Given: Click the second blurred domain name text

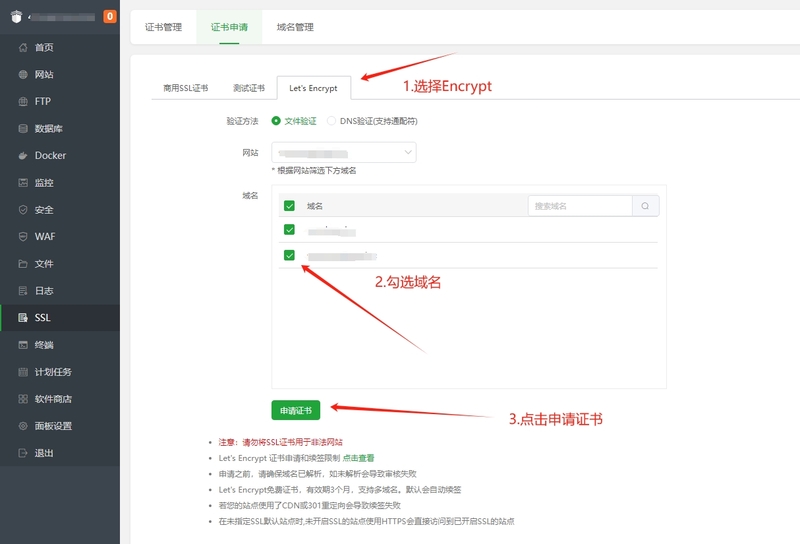Looking at the screenshot, I should [341, 256].
